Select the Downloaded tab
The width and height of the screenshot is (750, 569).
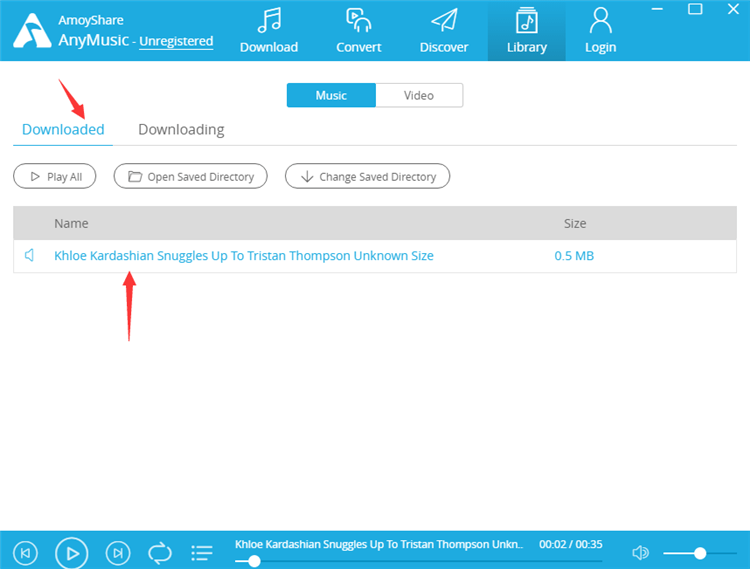point(63,130)
